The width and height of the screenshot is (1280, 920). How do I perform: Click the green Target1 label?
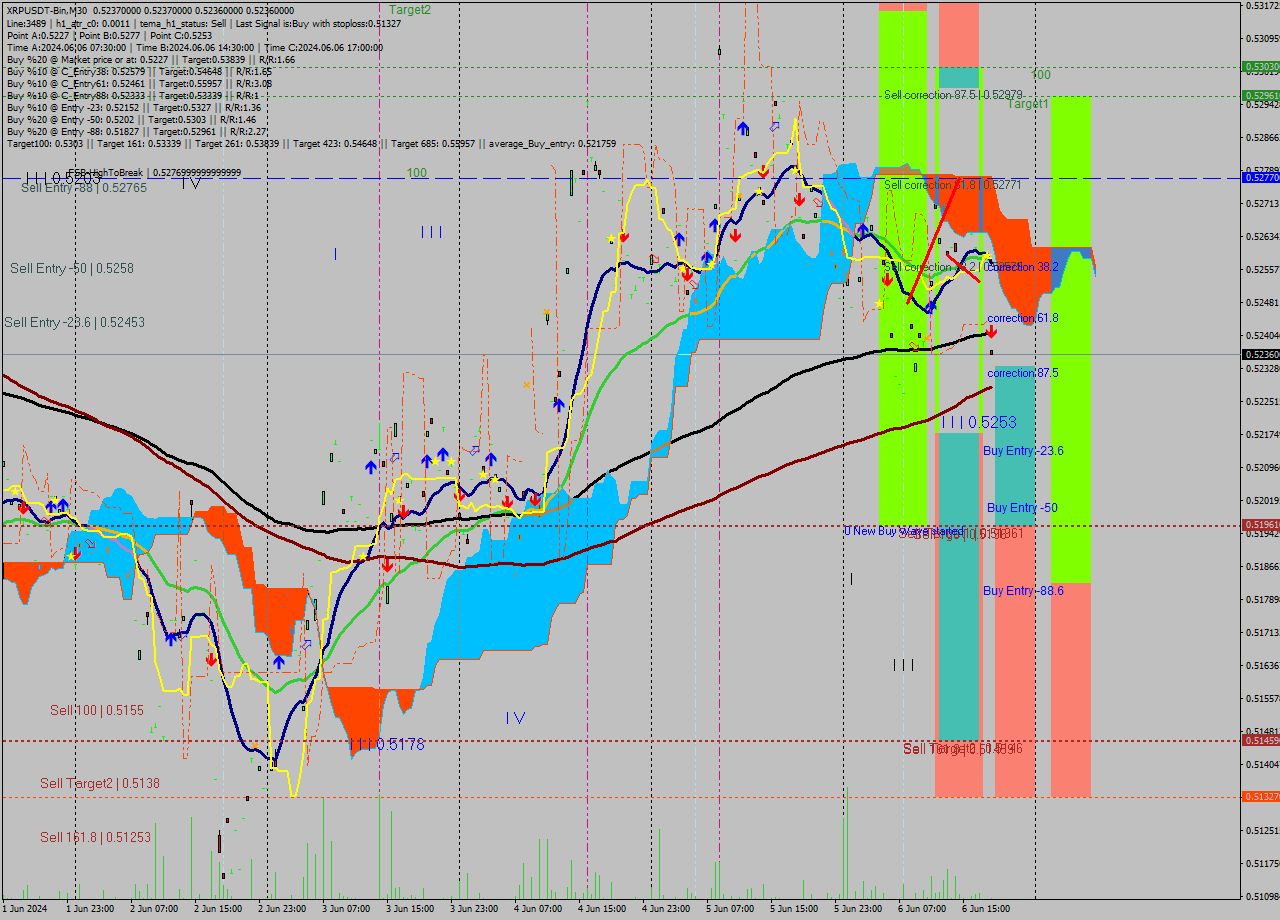tap(1028, 104)
